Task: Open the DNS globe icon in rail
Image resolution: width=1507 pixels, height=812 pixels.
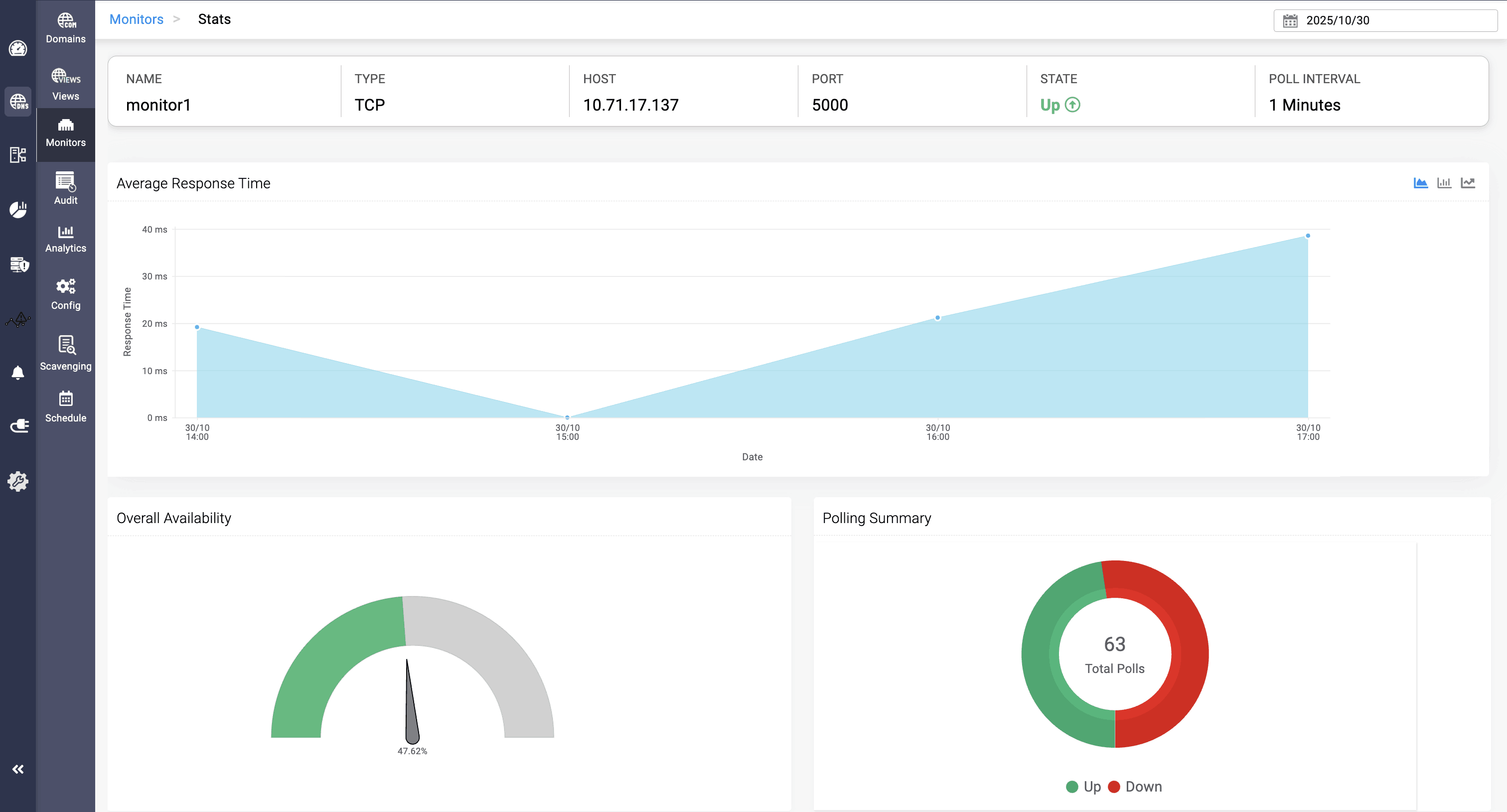Action: click(x=18, y=102)
